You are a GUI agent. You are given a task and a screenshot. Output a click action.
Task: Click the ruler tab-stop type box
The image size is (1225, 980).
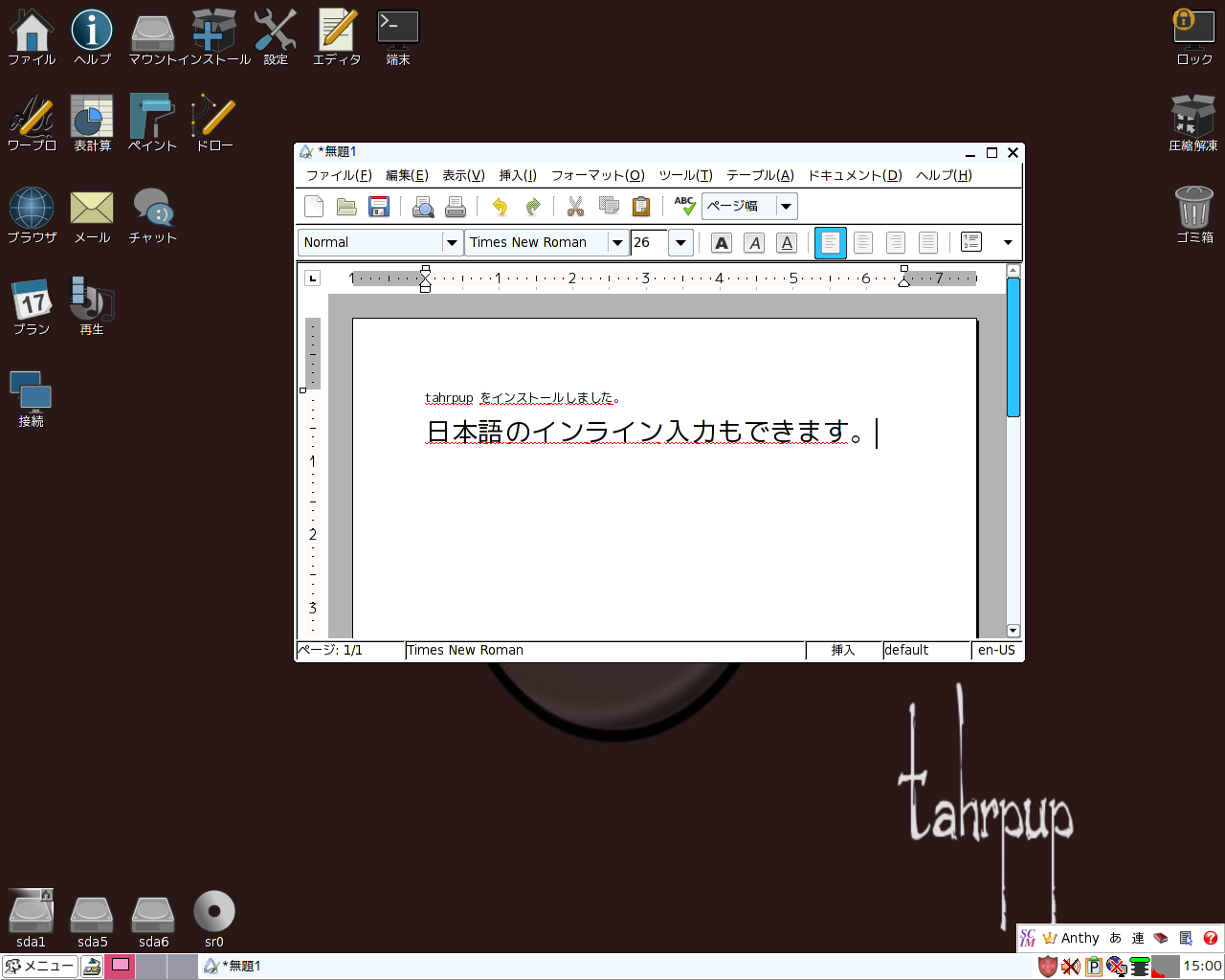pos(312,278)
